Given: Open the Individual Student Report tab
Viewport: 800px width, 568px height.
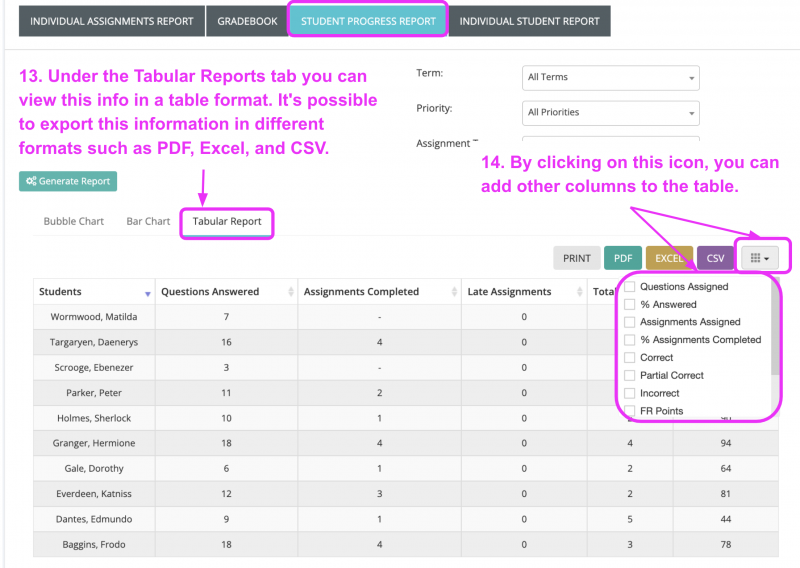Looking at the screenshot, I should pos(529,21).
